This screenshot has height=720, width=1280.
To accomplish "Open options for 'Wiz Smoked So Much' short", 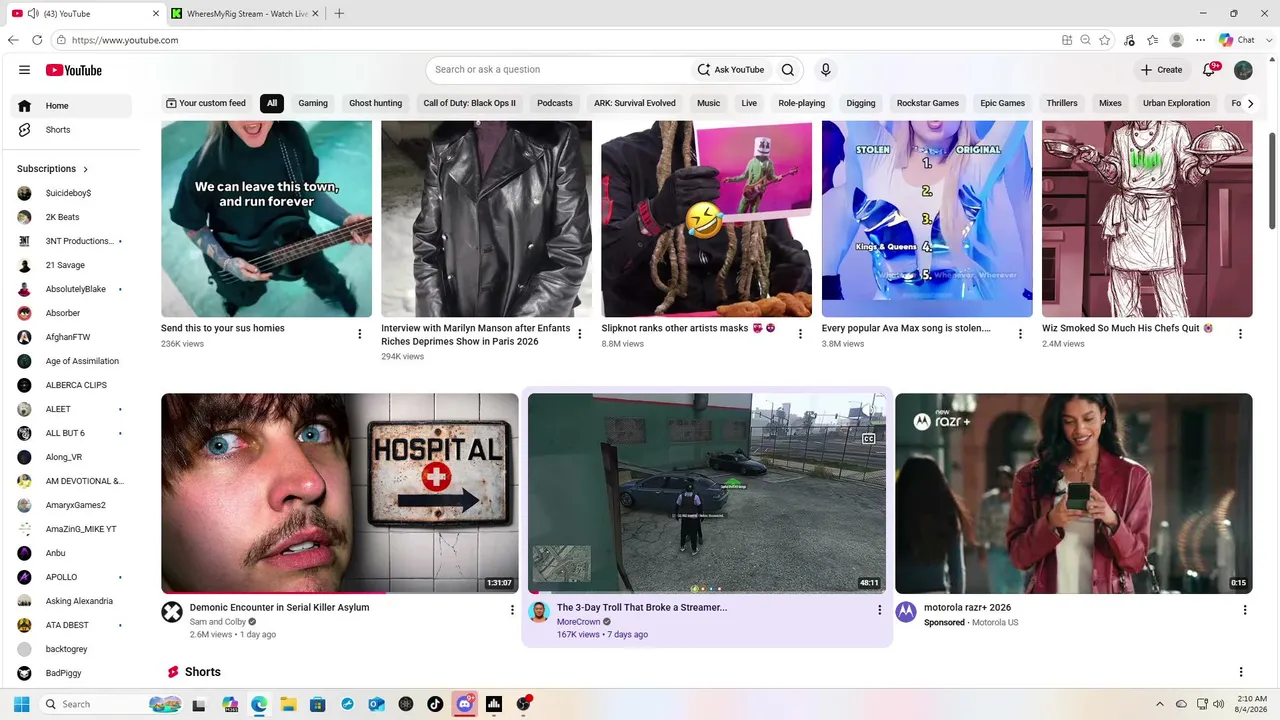I will coord(1240,334).
